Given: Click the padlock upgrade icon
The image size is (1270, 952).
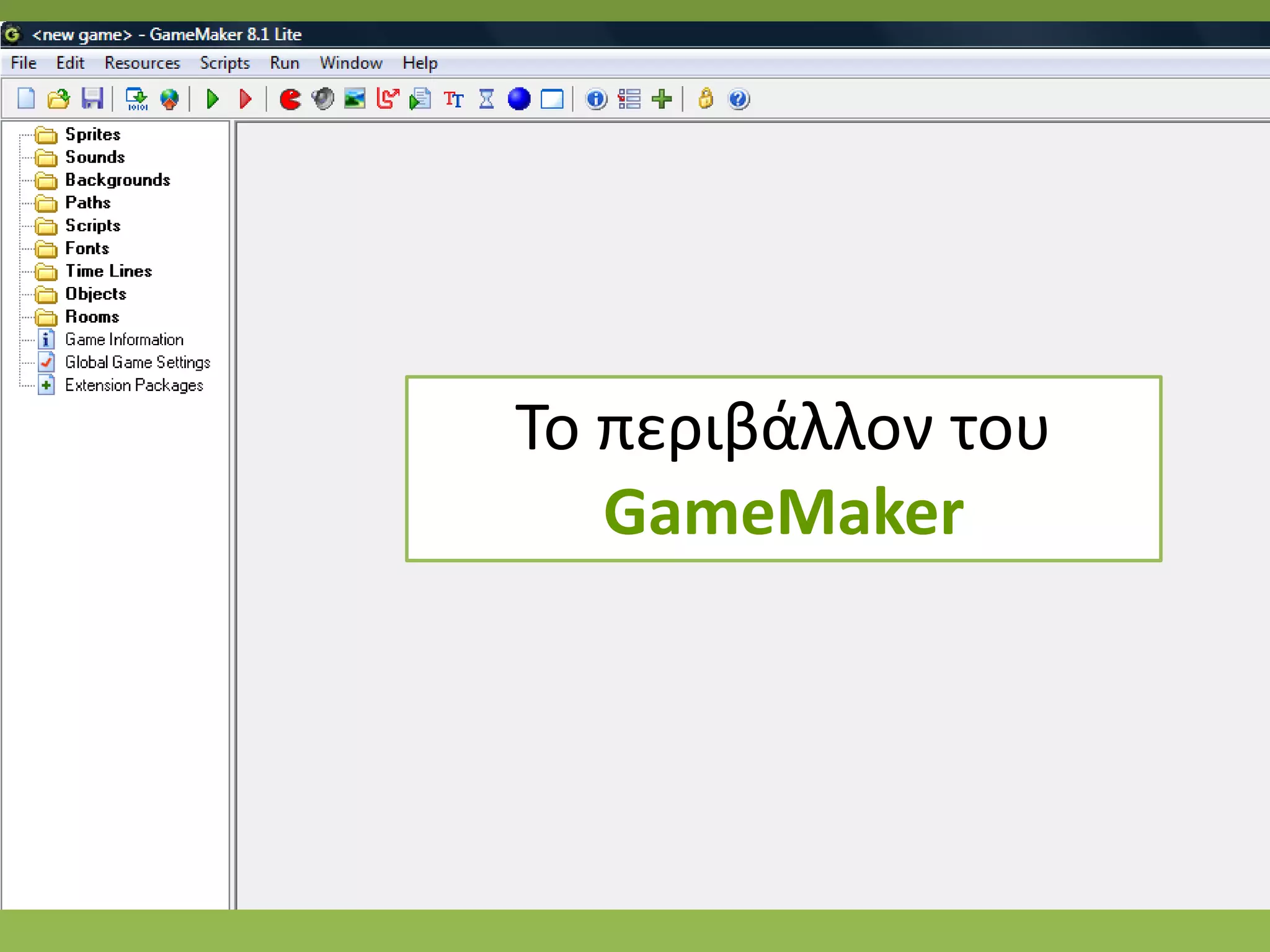Looking at the screenshot, I should (706, 98).
